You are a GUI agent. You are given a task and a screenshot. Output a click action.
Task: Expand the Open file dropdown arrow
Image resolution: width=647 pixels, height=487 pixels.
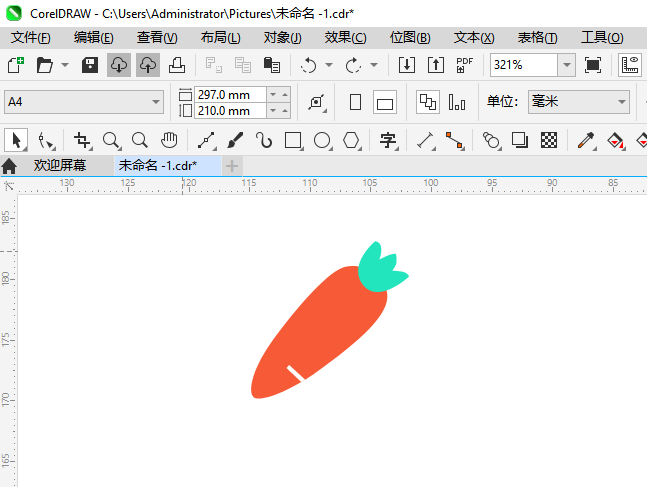coord(65,65)
